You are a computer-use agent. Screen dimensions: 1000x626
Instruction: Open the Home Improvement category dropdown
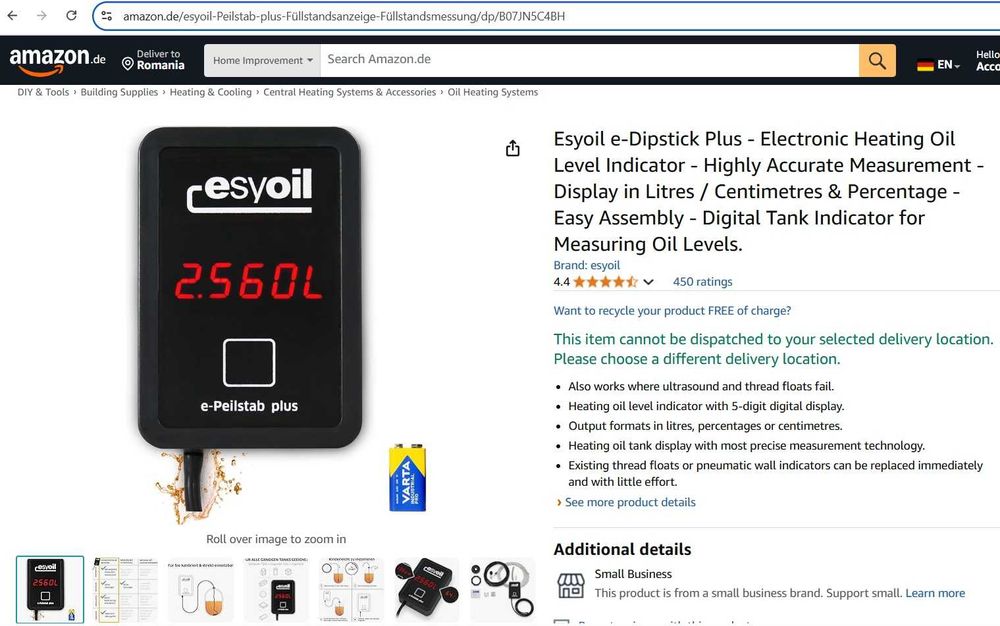(263, 61)
